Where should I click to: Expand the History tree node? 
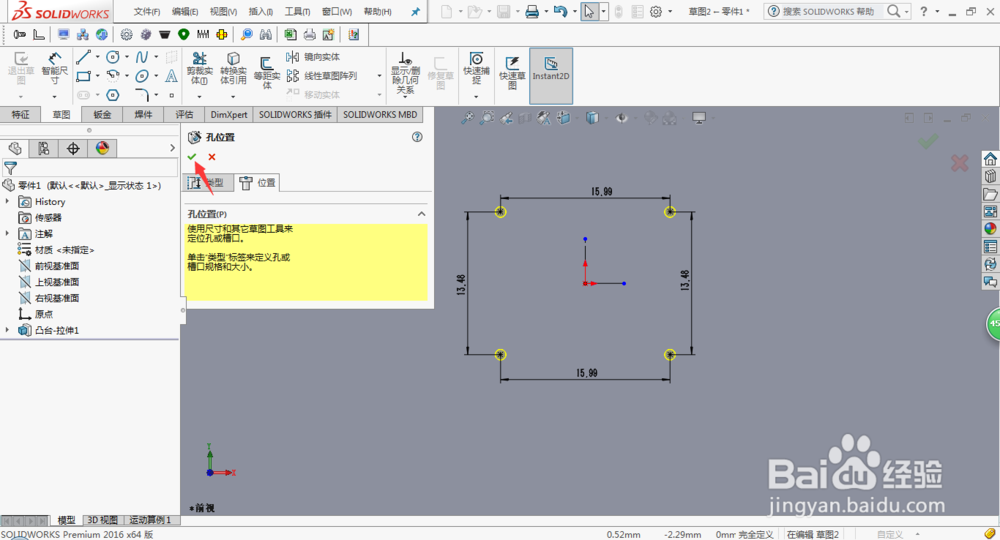tap(8, 201)
